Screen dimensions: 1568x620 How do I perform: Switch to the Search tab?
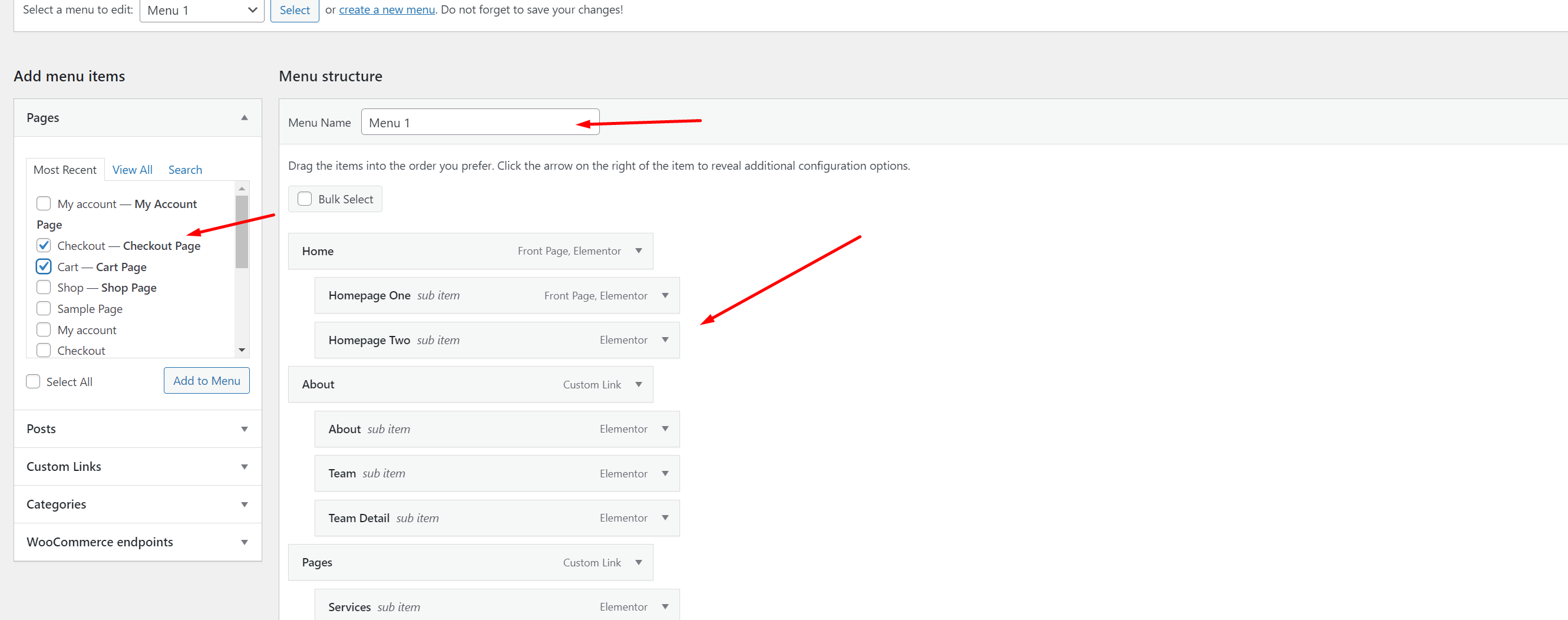pyautogui.click(x=185, y=170)
